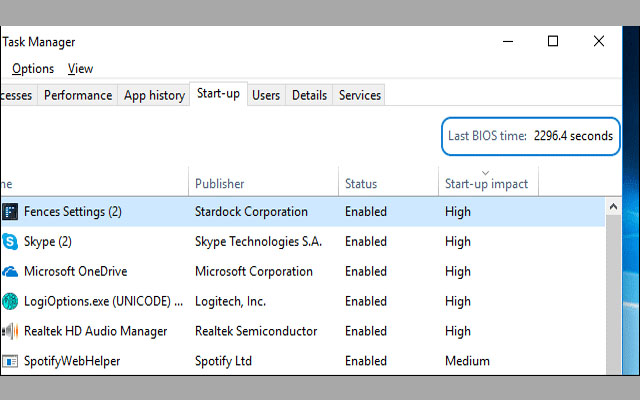Click the Microsoft OneDrive cloud icon
Image resolution: width=640 pixels, height=400 pixels.
[x=10, y=271]
